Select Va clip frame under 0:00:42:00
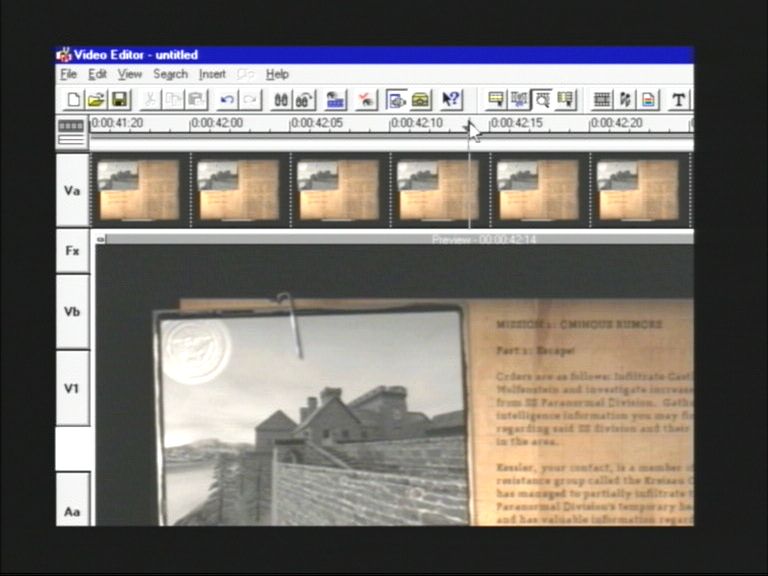 pyautogui.click(x=239, y=190)
